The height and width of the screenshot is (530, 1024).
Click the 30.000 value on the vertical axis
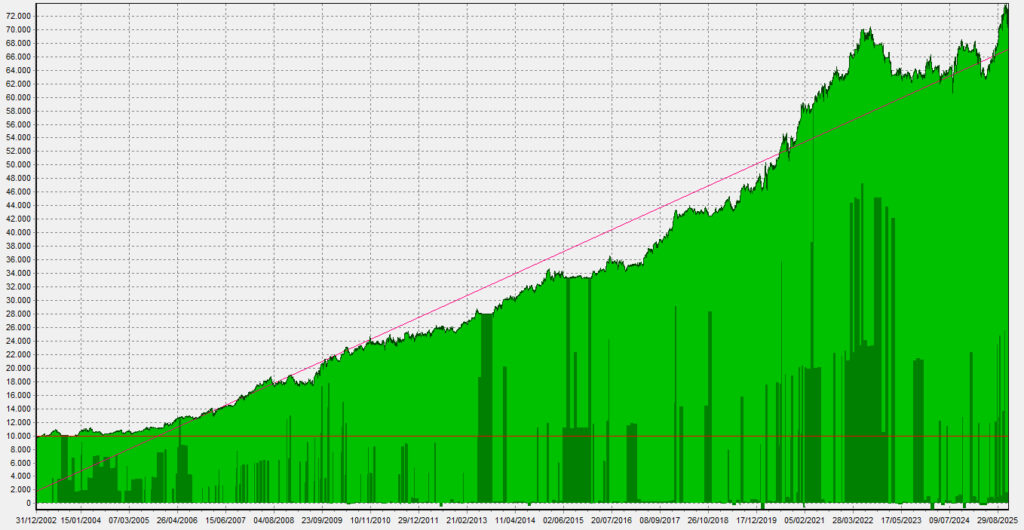coord(21,300)
